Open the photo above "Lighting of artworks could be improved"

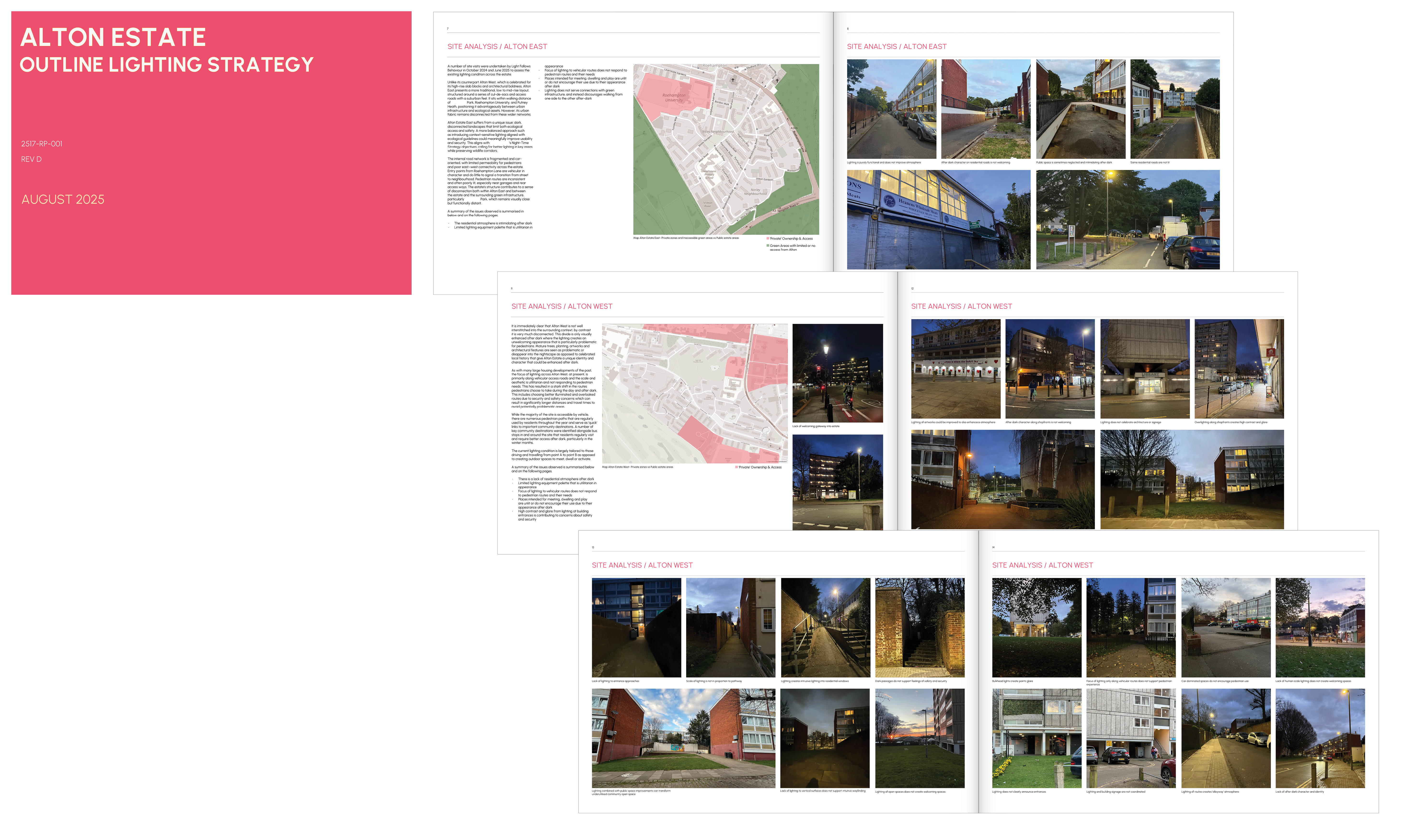tap(956, 369)
